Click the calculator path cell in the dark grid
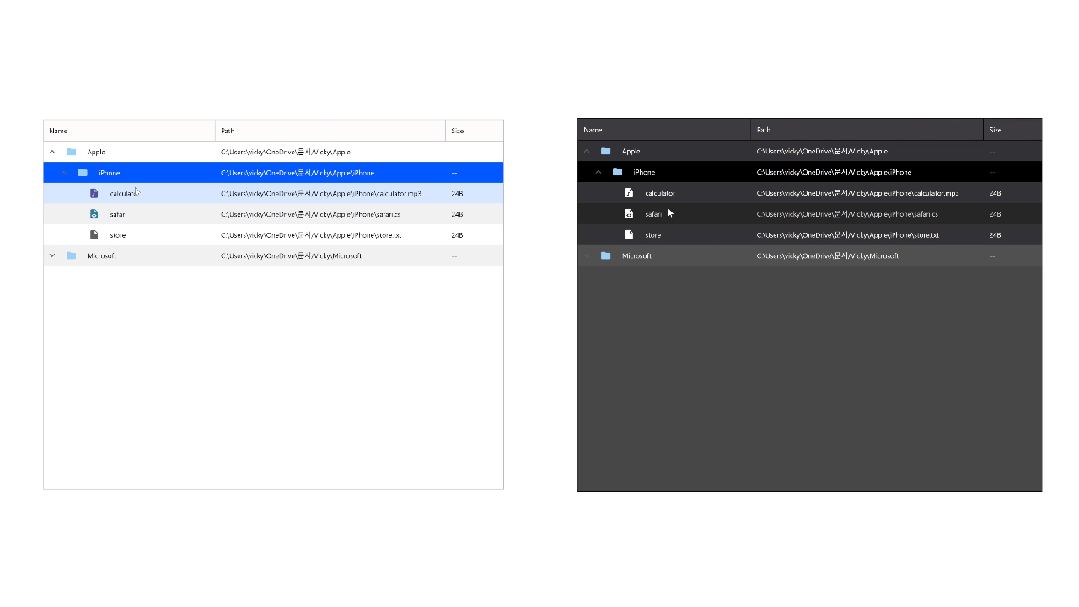 [x=867, y=193]
